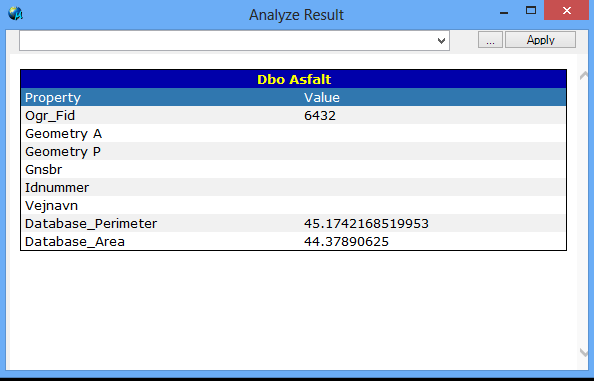Click the ellipsis (...) browse button
This screenshot has width=594, height=381.
pos(490,40)
